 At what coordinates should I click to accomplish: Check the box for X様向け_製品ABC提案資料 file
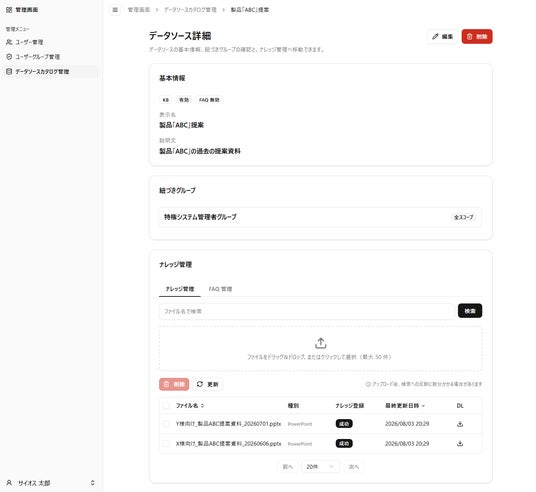pos(166,443)
